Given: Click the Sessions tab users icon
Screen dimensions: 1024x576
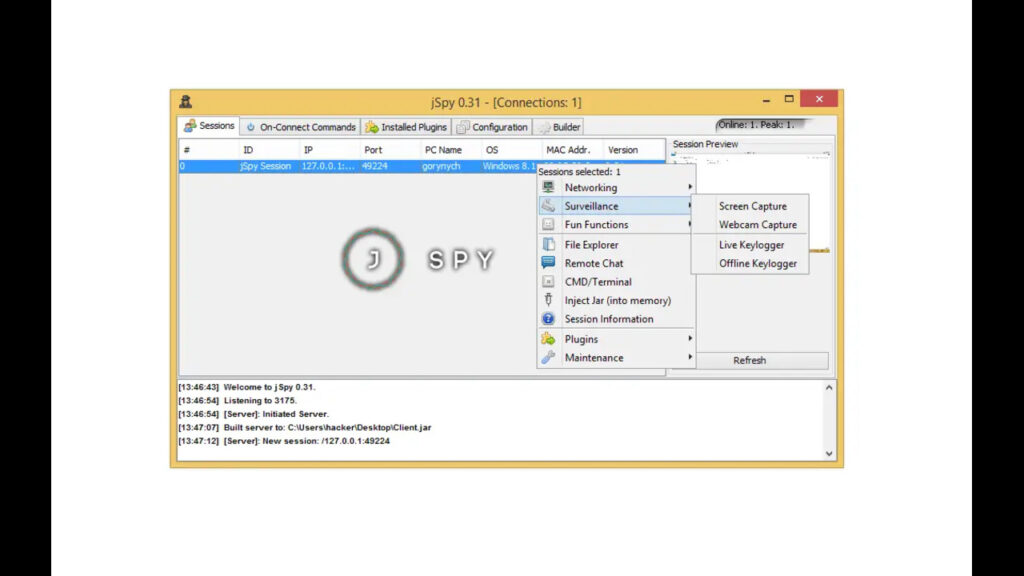Looking at the screenshot, I should coord(189,125).
